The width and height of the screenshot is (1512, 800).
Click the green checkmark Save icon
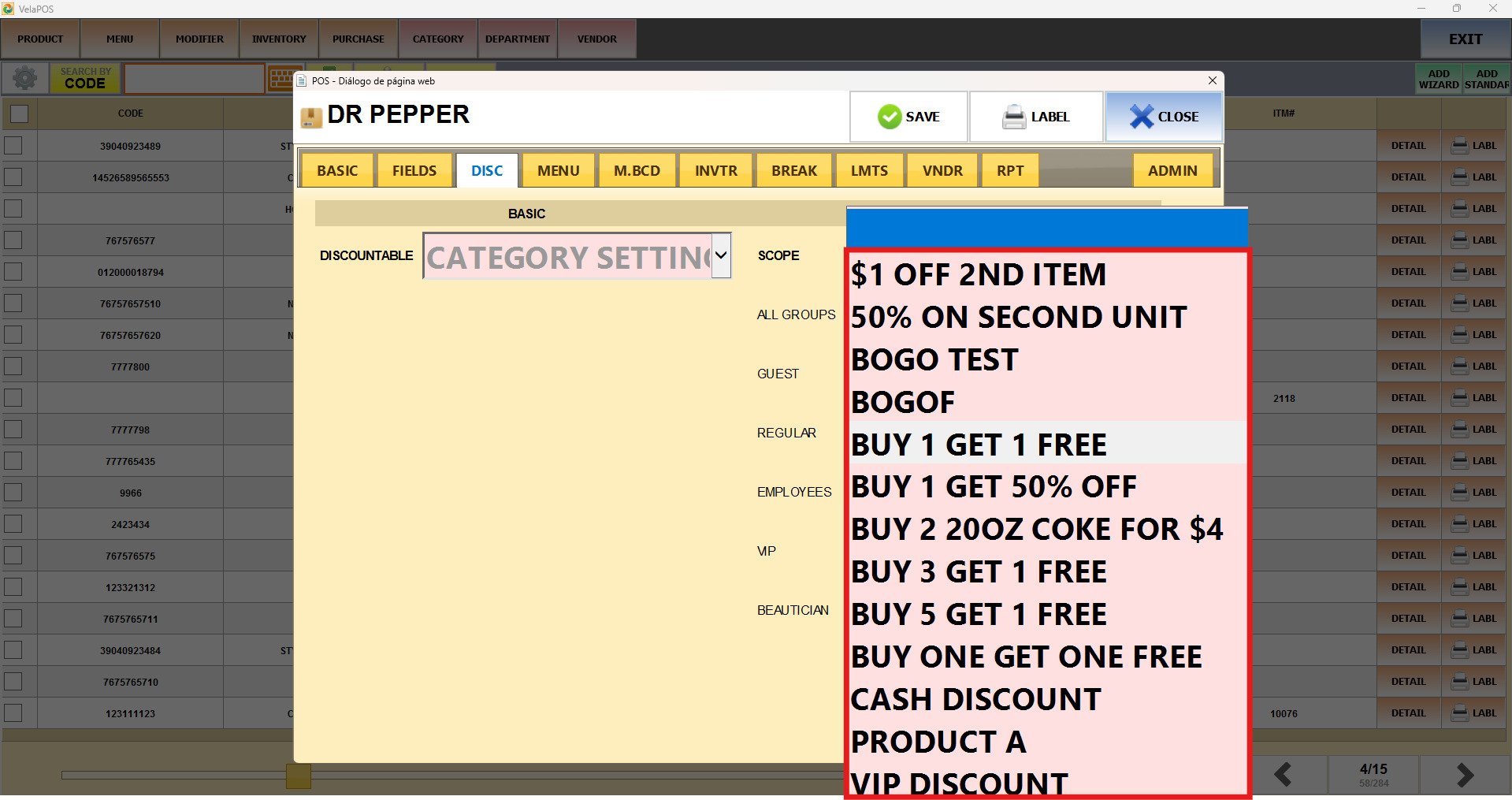click(889, 117)
